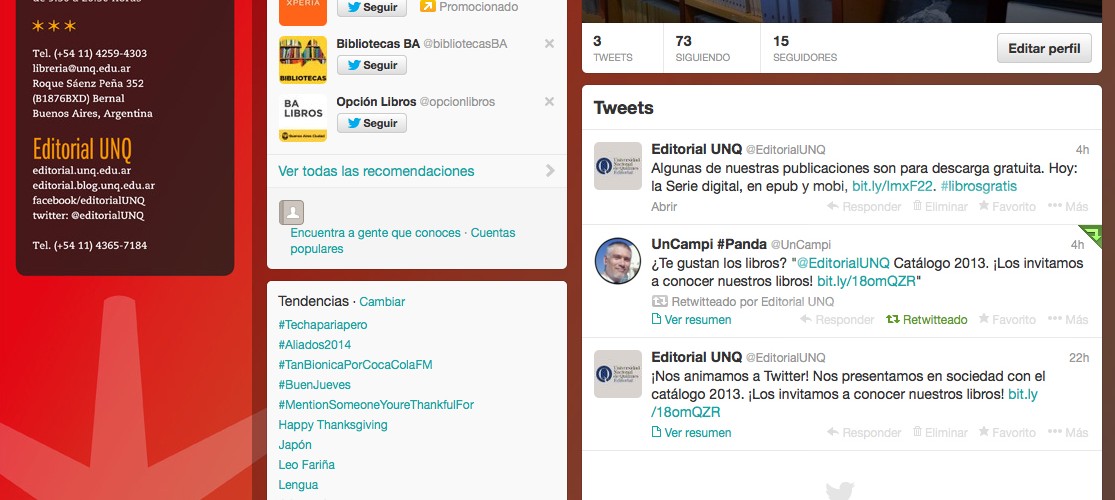Open trend #MentionSomeoneYoureThankfulFor
The image size is (1115, 500).
point(376,405)
